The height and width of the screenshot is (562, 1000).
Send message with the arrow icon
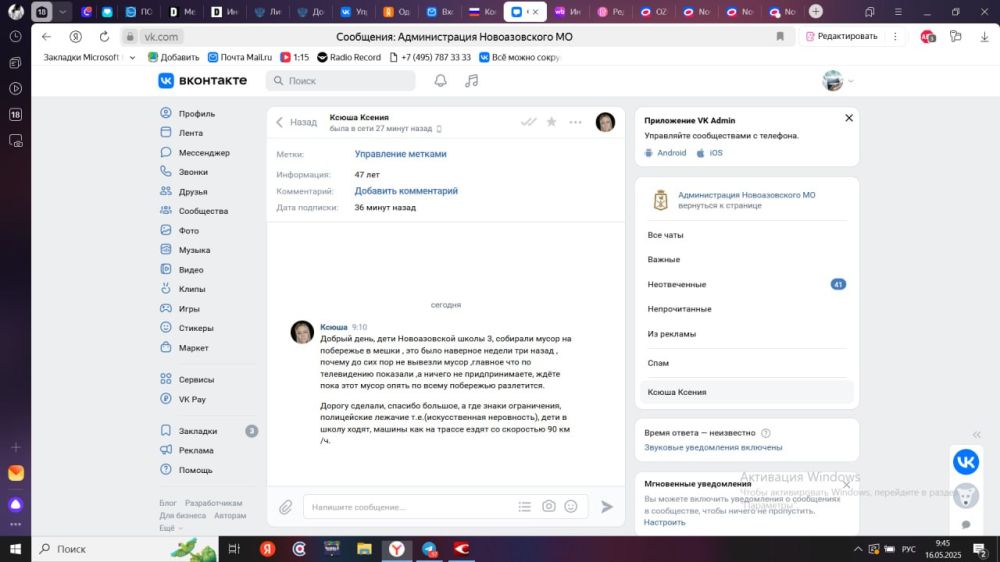click(x=606, y=507)
